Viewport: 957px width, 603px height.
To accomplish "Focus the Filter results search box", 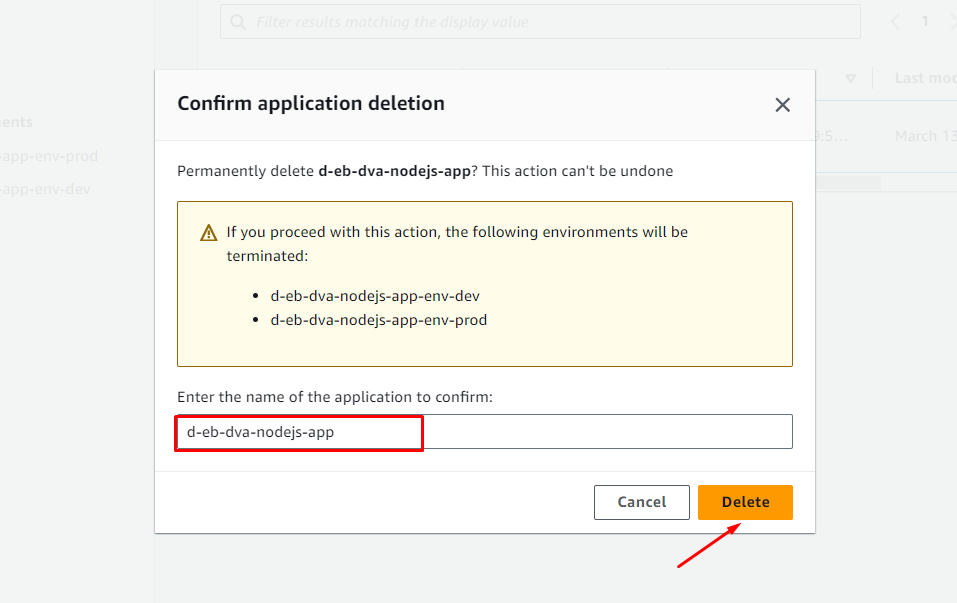I will coord(540,22).
